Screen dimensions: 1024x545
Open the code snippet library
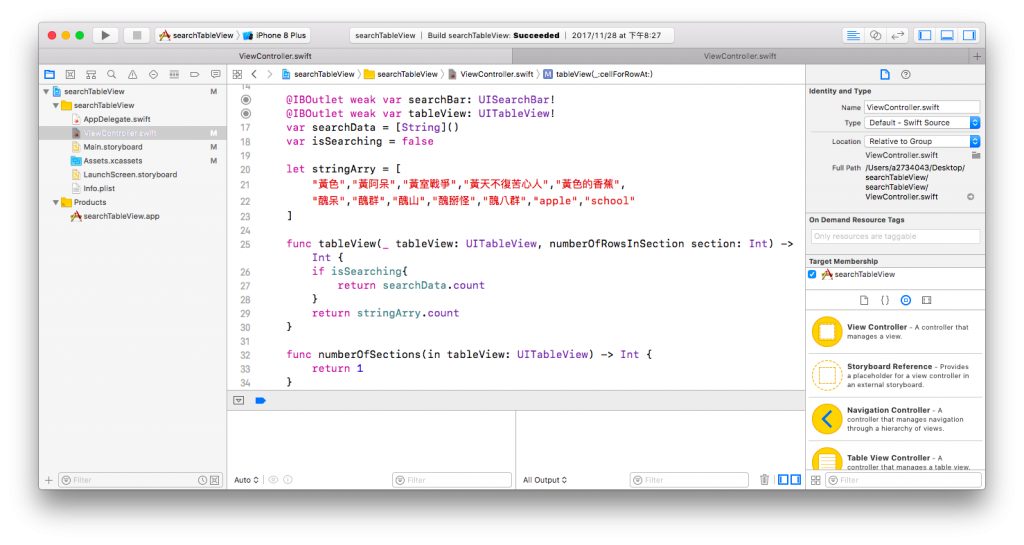point(885,300)
